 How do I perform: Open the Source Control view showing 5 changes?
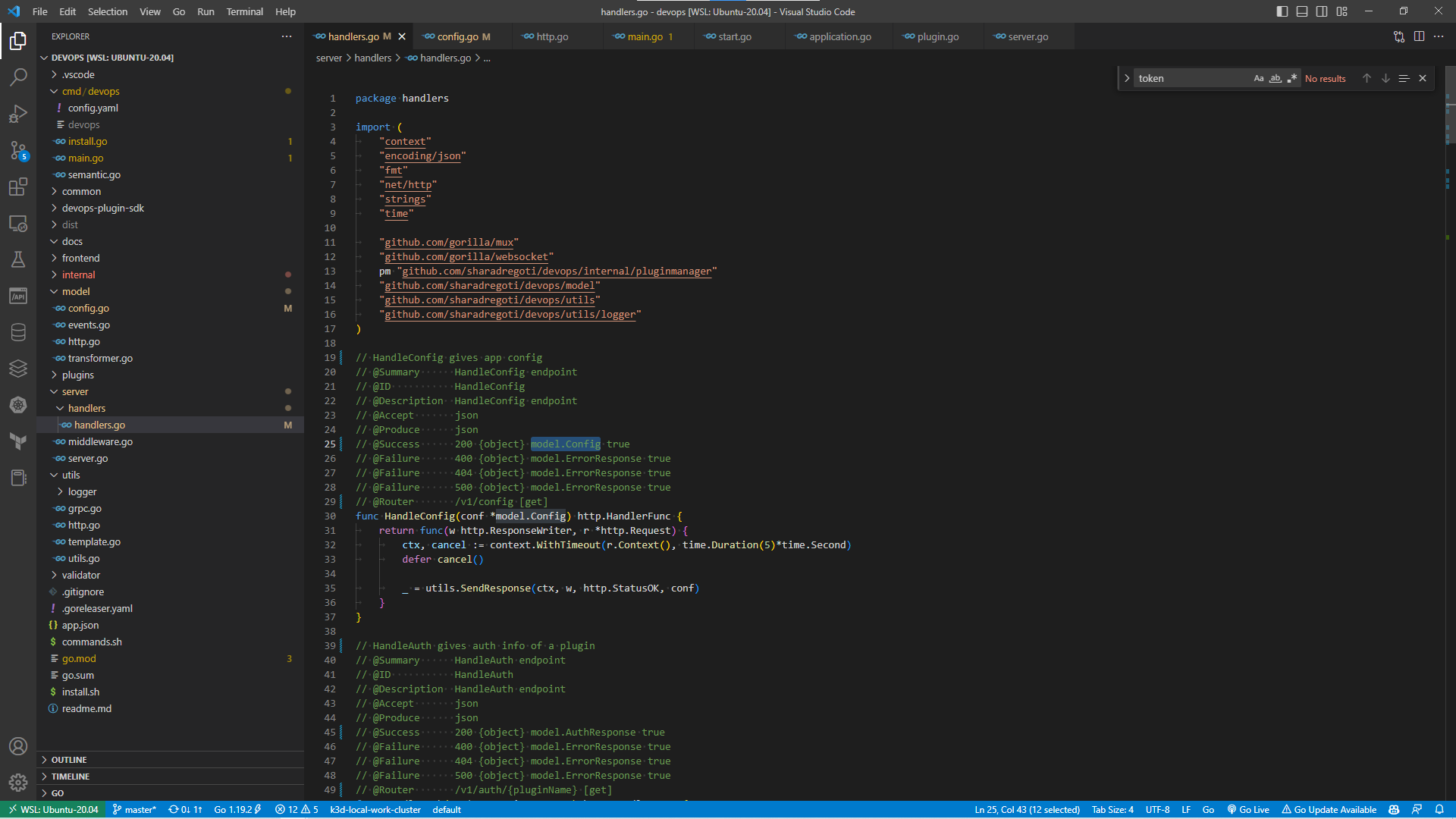coord(18,150)
